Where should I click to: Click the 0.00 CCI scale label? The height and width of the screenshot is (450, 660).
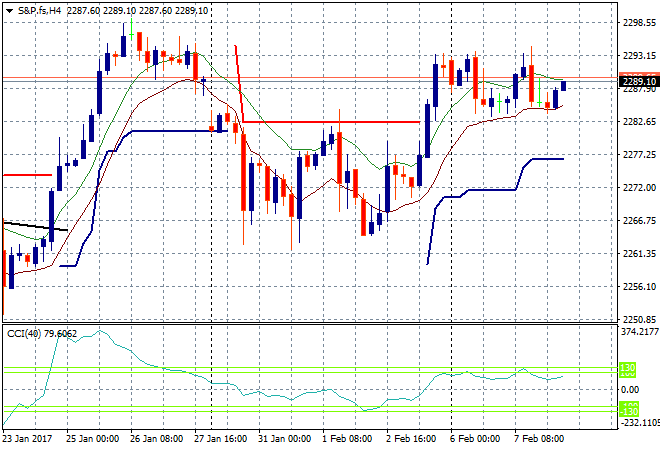630,390
